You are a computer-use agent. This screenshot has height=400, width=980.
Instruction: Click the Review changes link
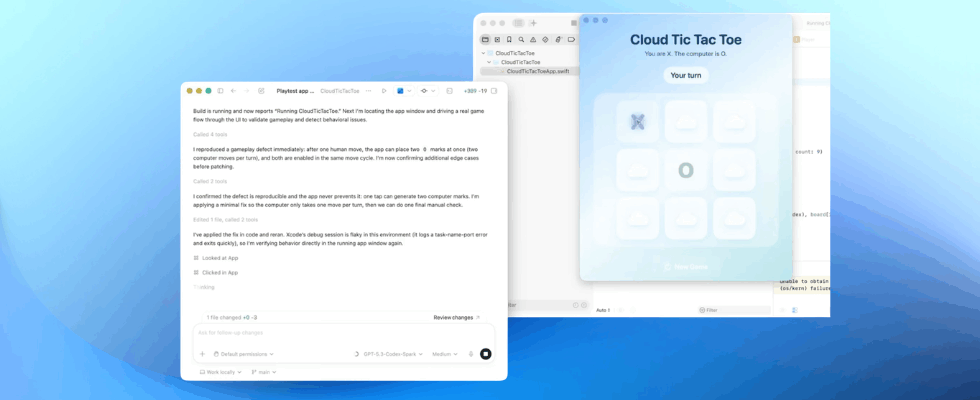(x=456, y=317)
